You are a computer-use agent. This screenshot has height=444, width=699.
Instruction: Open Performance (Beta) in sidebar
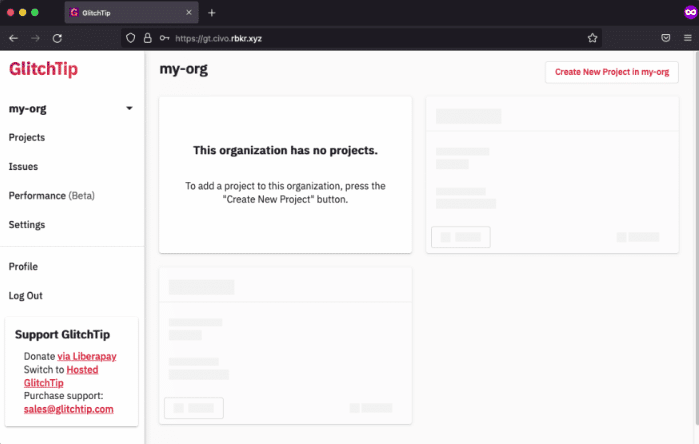pos(52,196)
